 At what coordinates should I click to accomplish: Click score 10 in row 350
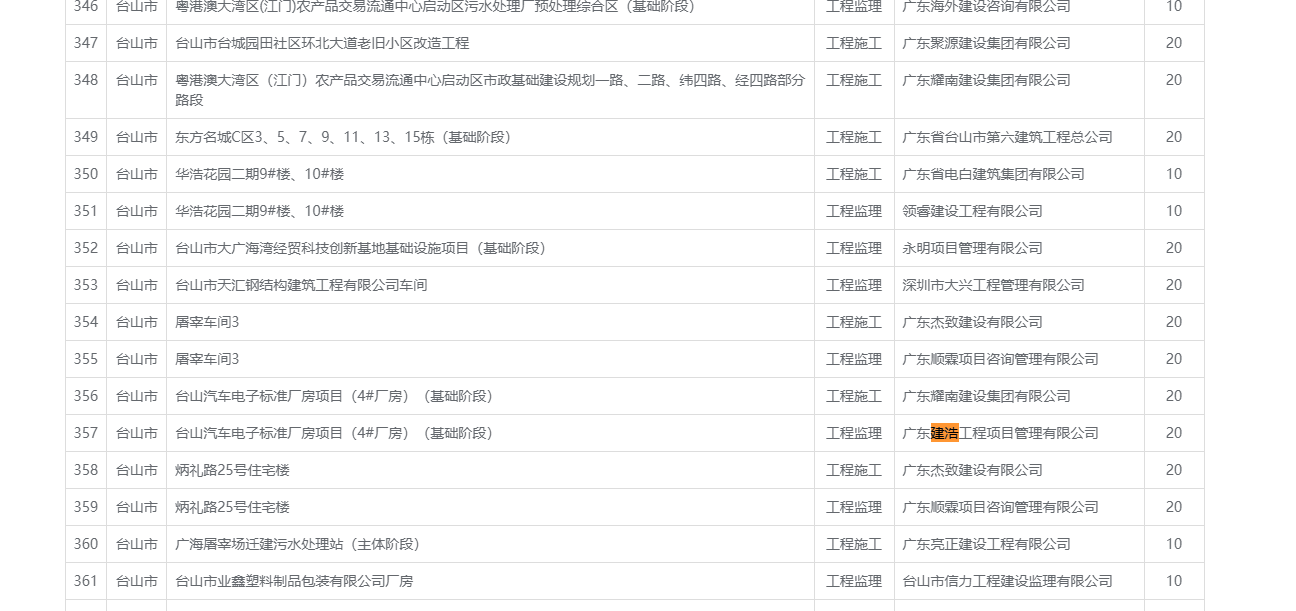pyautogui.click(x=1174, y=174)
